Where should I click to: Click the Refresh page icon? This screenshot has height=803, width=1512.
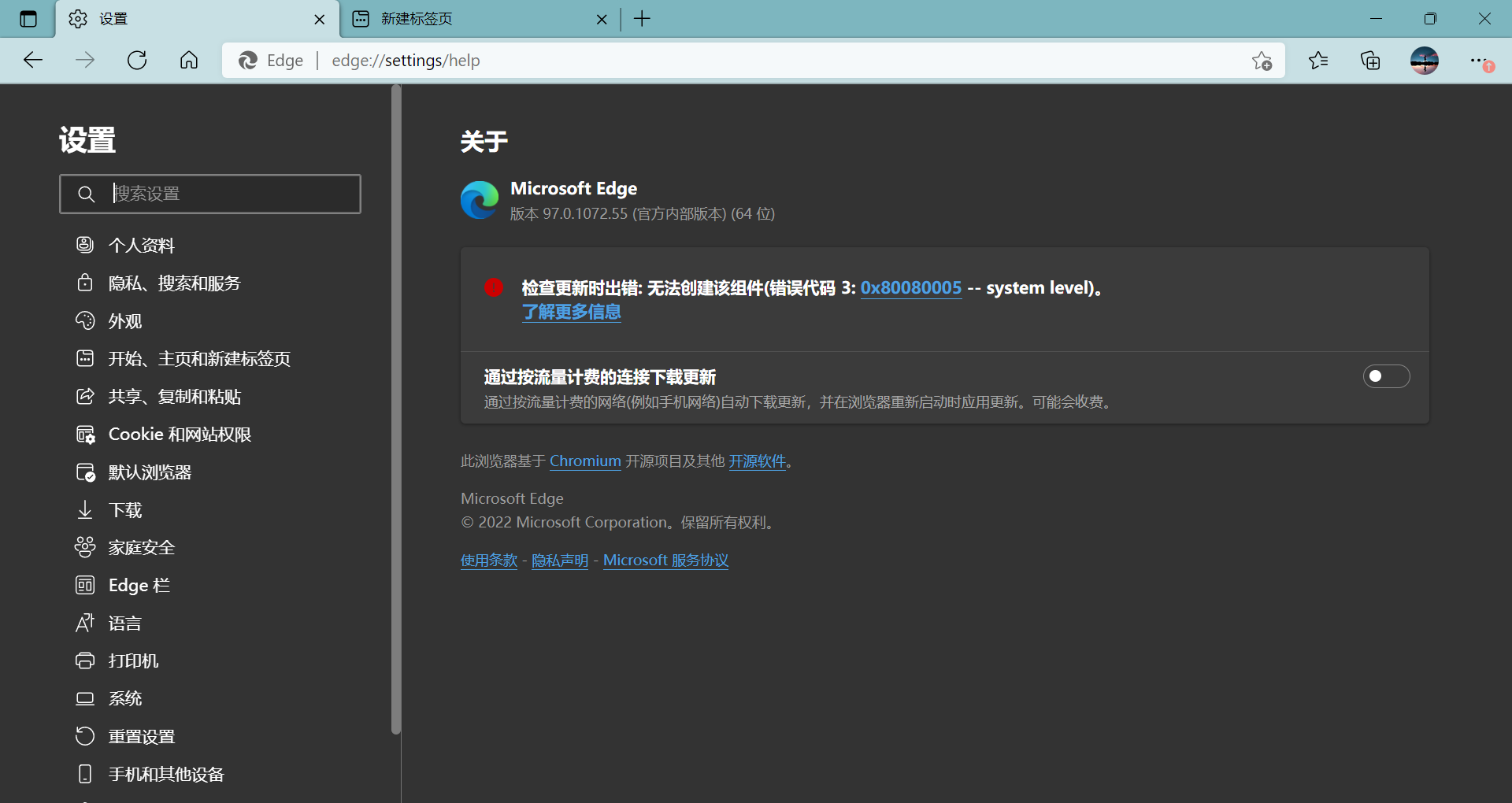tap(137, 61)
